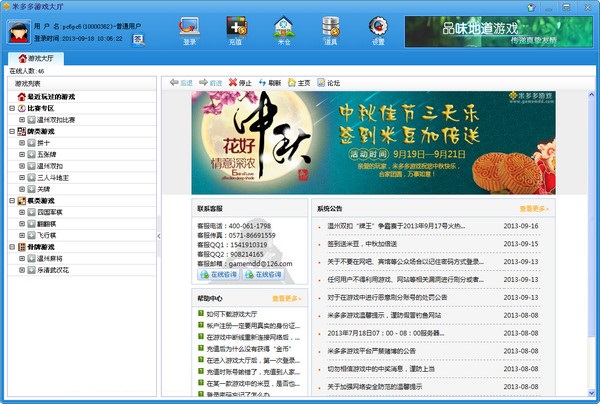Click the download icon next to 四国军棋
Screen dimensions: 600x404
pos(31,212)
